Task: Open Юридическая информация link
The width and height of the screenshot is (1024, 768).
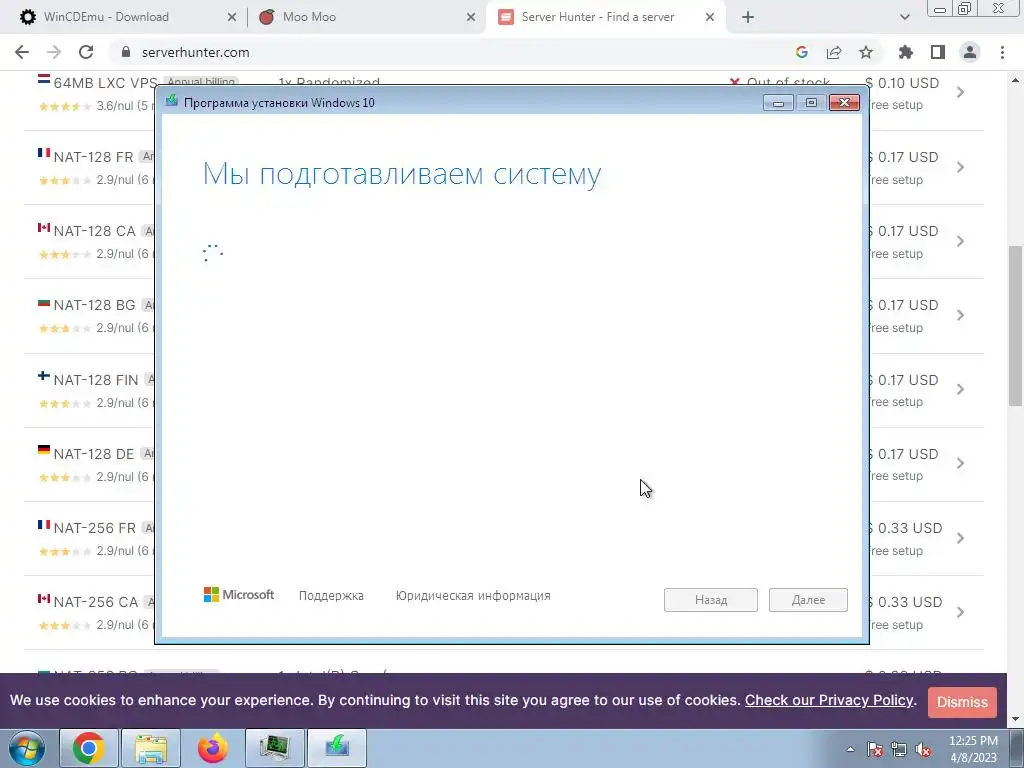Action: coord(473,596)
